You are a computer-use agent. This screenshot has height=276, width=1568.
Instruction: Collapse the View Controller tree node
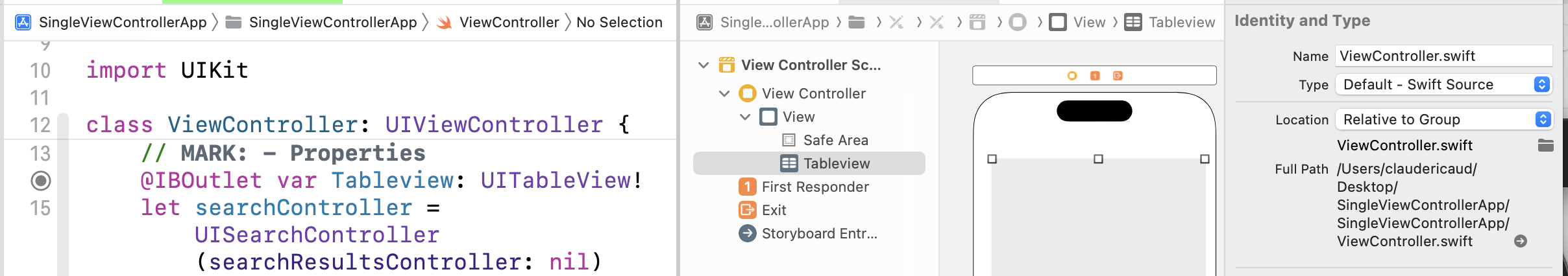tap(724, 93)
